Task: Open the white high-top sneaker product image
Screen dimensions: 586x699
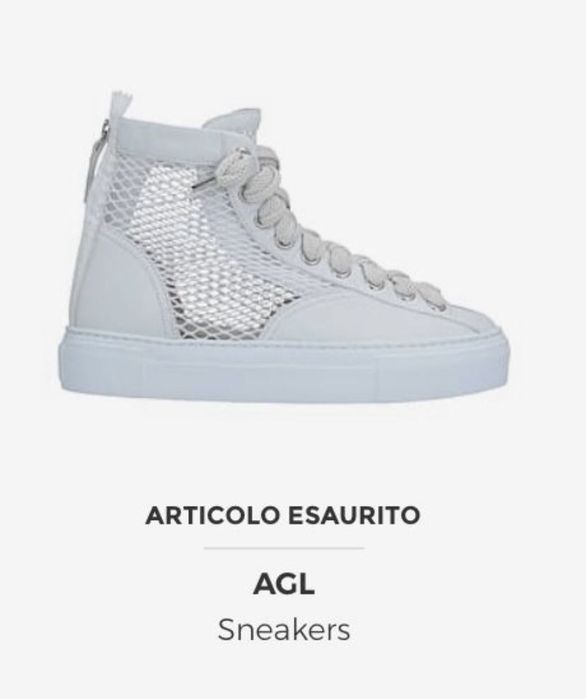Action: 284,247
